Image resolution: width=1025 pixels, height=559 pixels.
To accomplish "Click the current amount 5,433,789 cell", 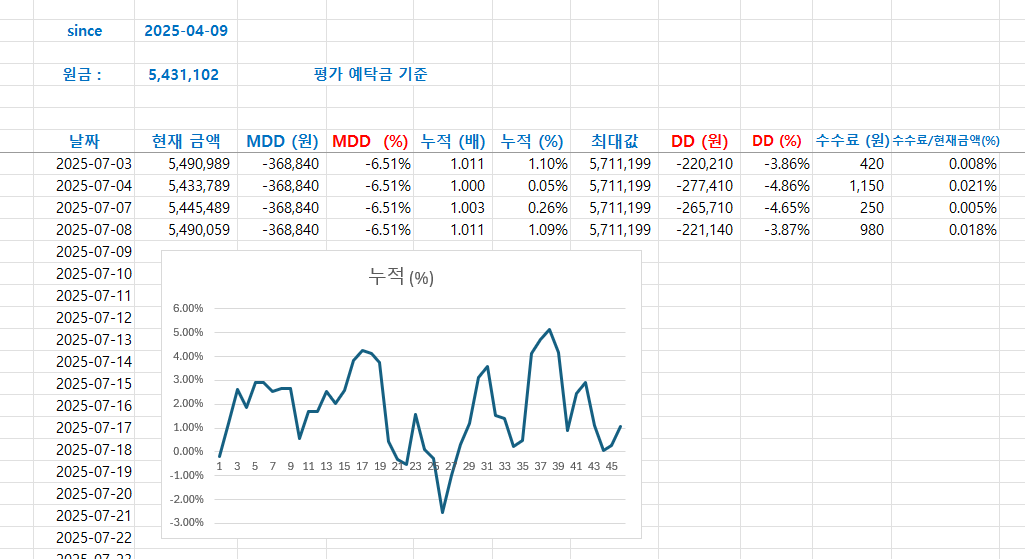I will (x=186, y=186).
